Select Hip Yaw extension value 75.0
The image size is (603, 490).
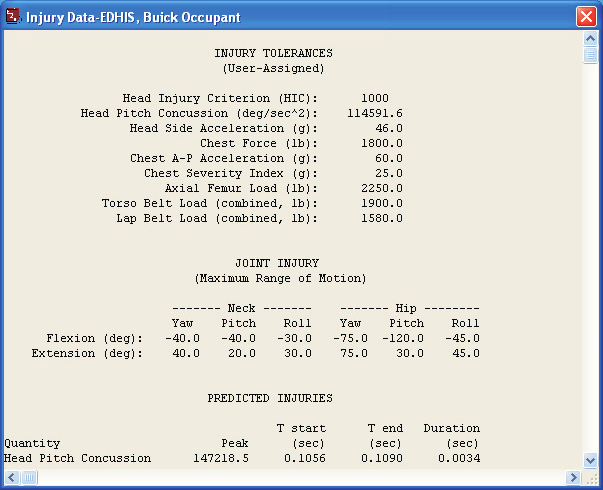coord(354,353)
